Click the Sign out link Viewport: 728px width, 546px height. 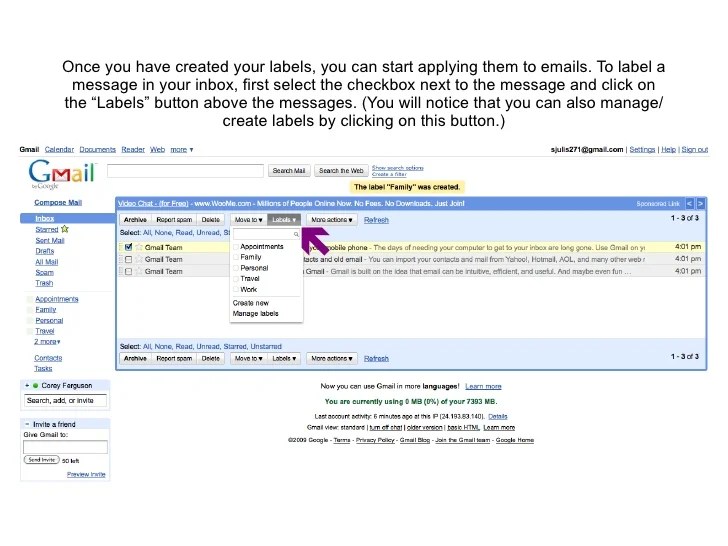(x=695, y=150)
